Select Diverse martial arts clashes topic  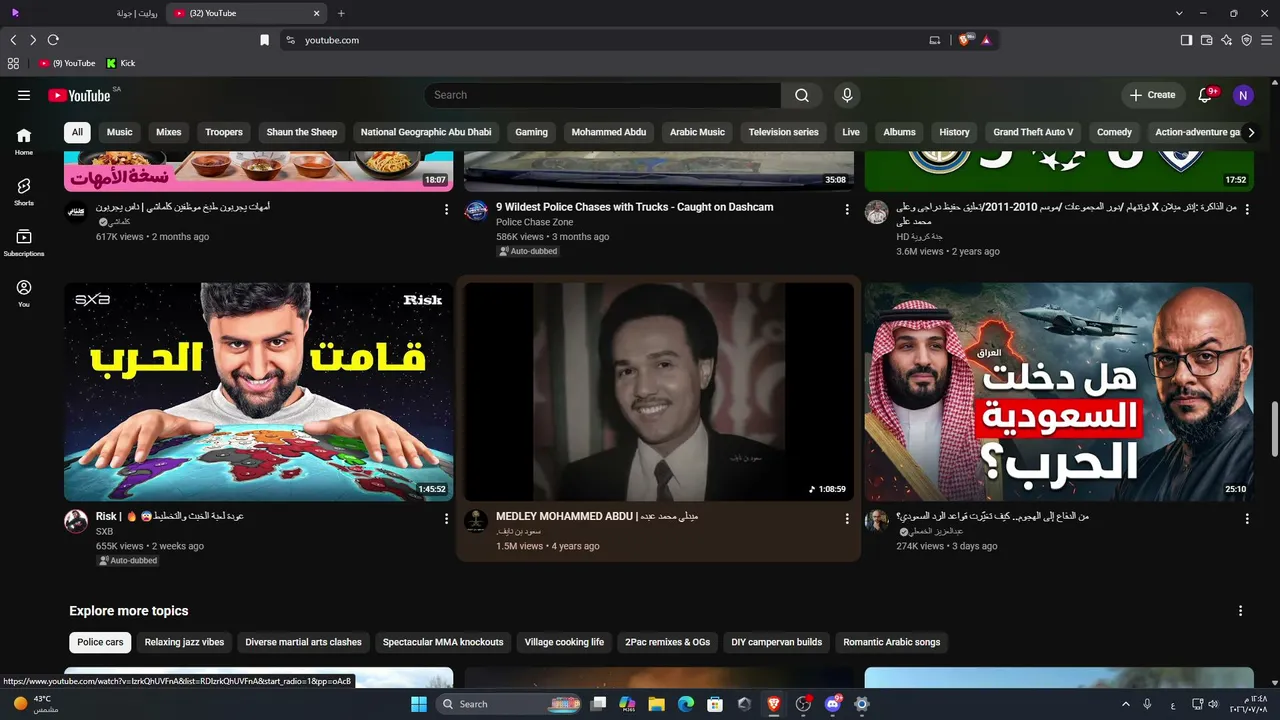303,642
